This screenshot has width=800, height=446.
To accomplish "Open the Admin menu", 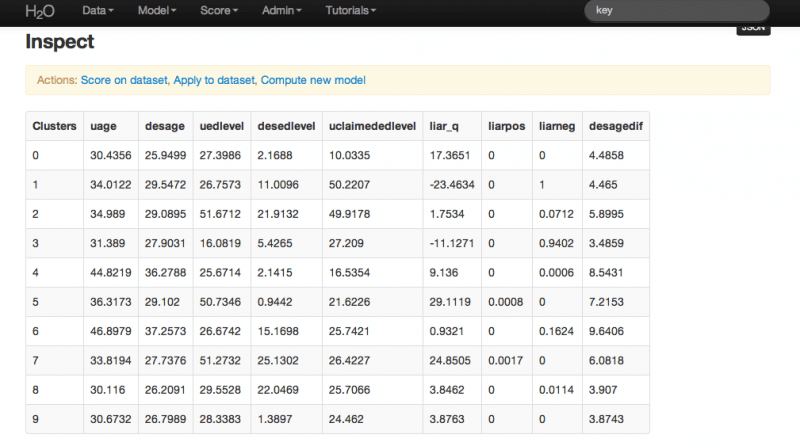I will 283,11.
